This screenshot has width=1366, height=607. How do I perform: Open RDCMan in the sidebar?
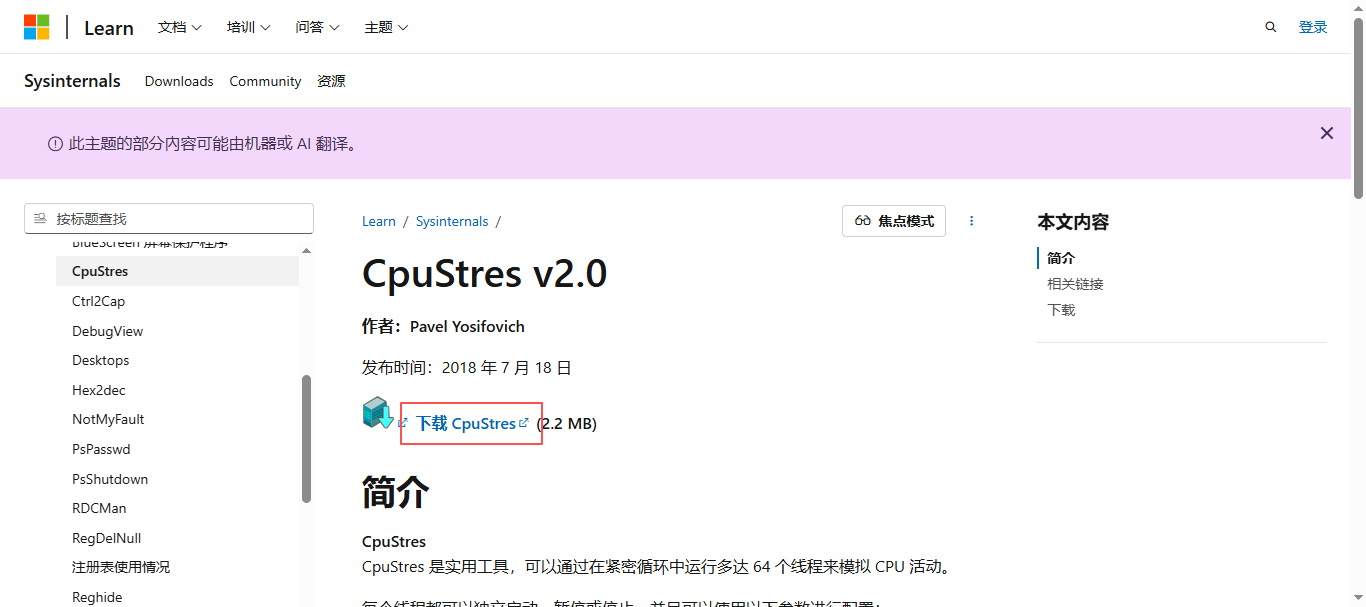click(99, 508)
